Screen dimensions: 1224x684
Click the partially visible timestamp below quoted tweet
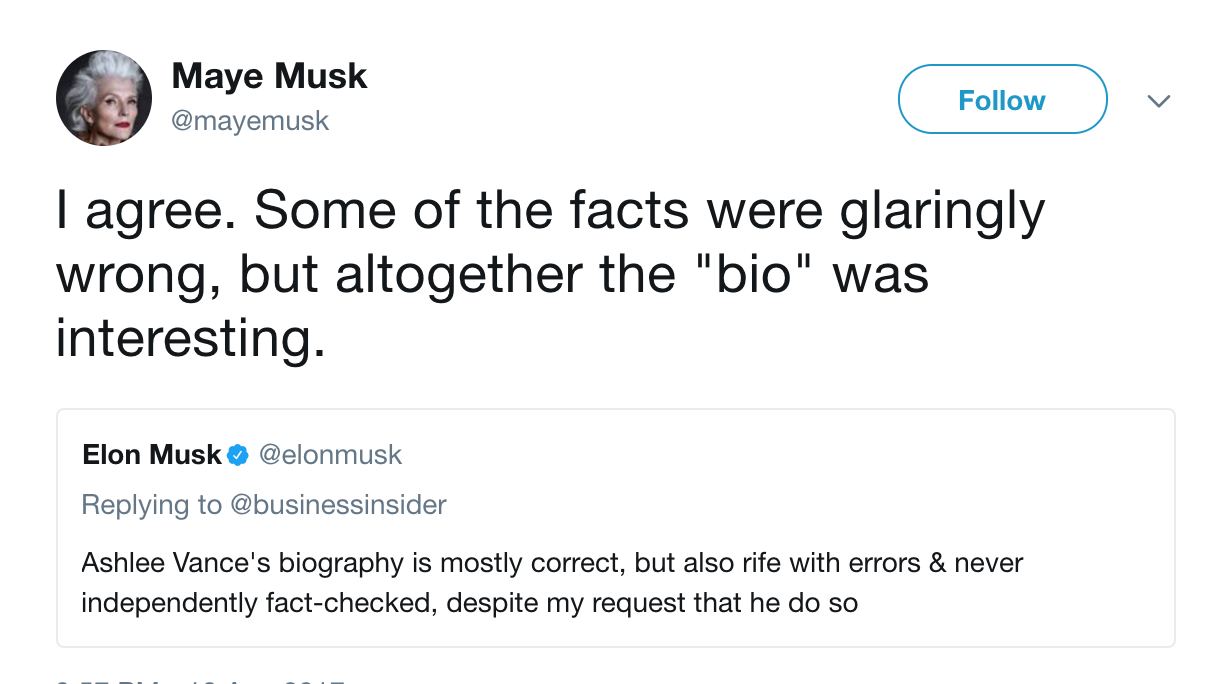(x=200, y=680)
